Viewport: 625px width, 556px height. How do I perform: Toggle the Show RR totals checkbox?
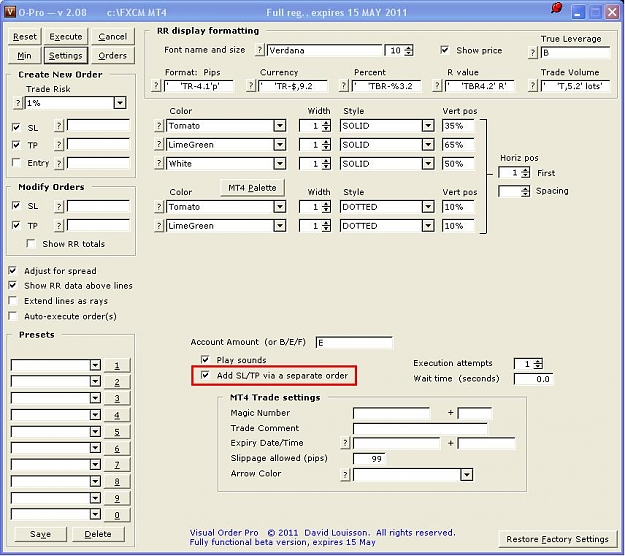coord(31,244)
